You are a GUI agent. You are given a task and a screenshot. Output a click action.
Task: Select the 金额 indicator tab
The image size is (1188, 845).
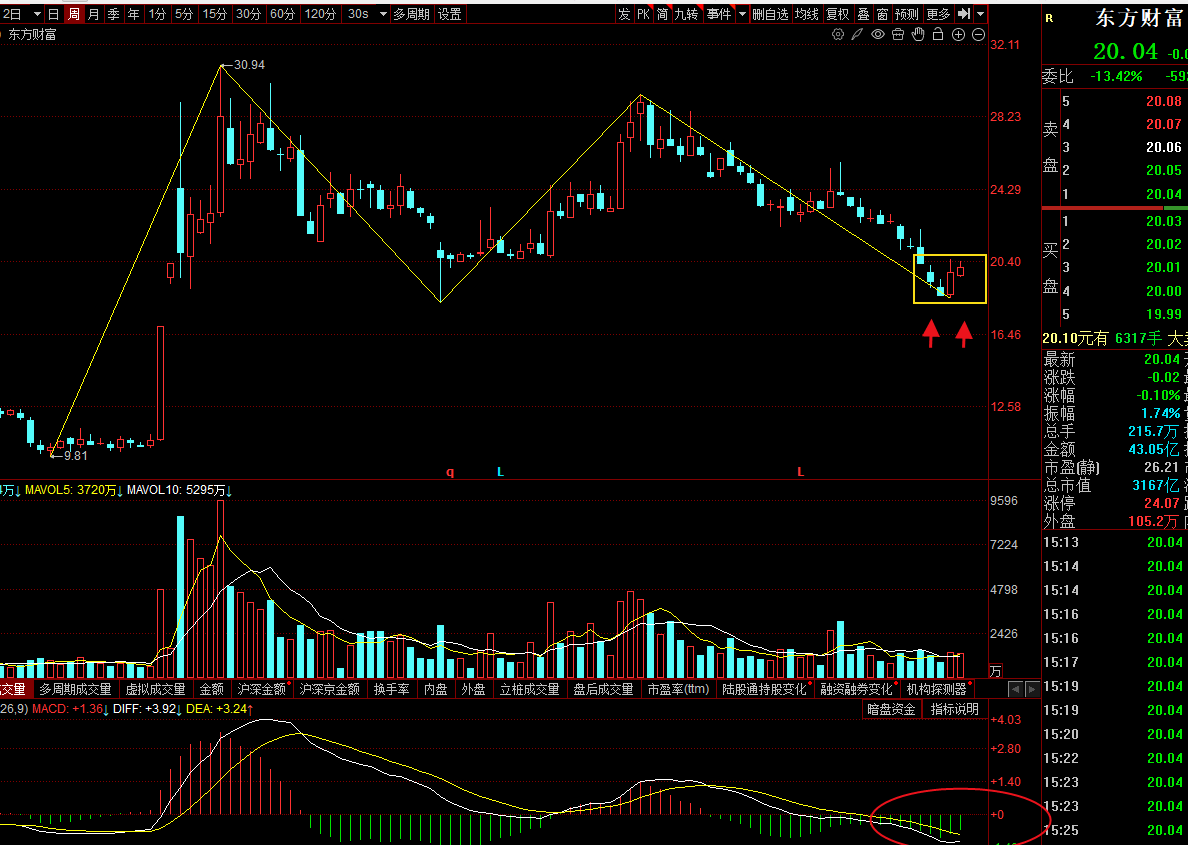[211, 689]
